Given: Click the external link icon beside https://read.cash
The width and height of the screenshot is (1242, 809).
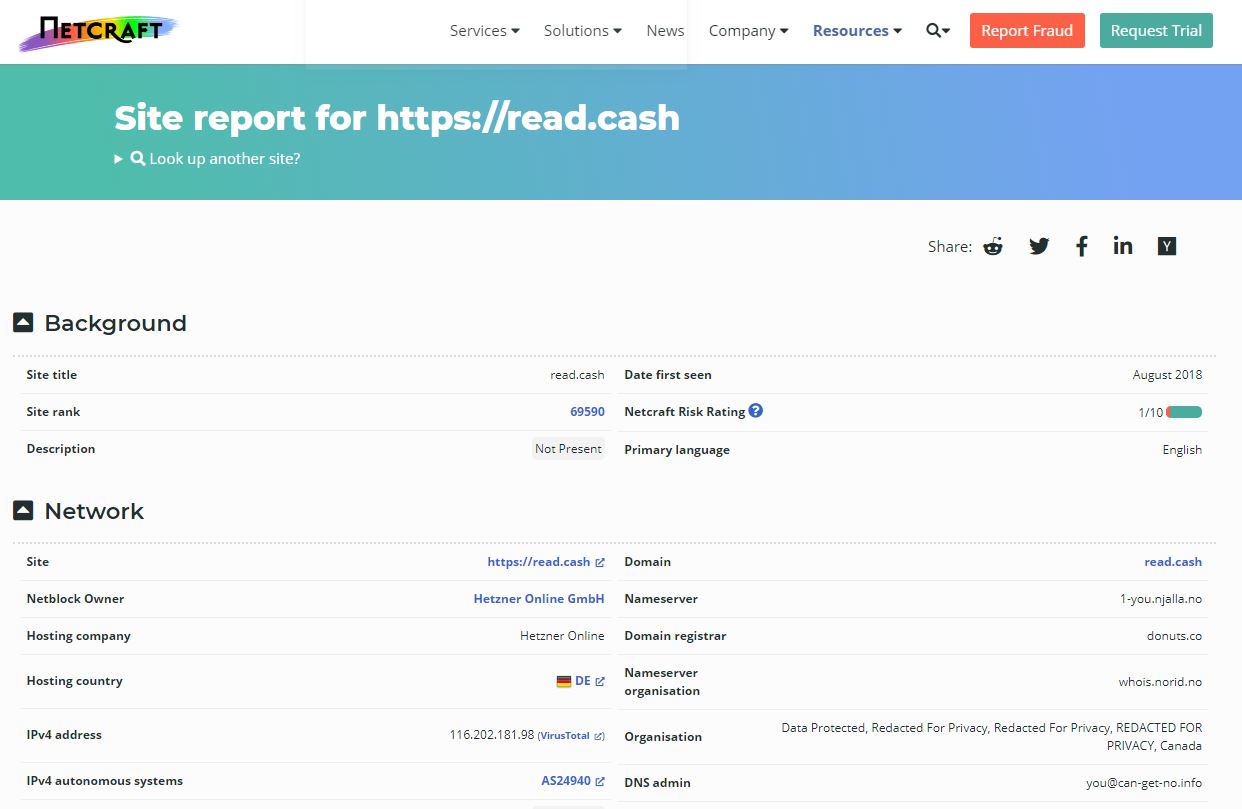Looking at the screenshot, I should [x=600, y=563].
